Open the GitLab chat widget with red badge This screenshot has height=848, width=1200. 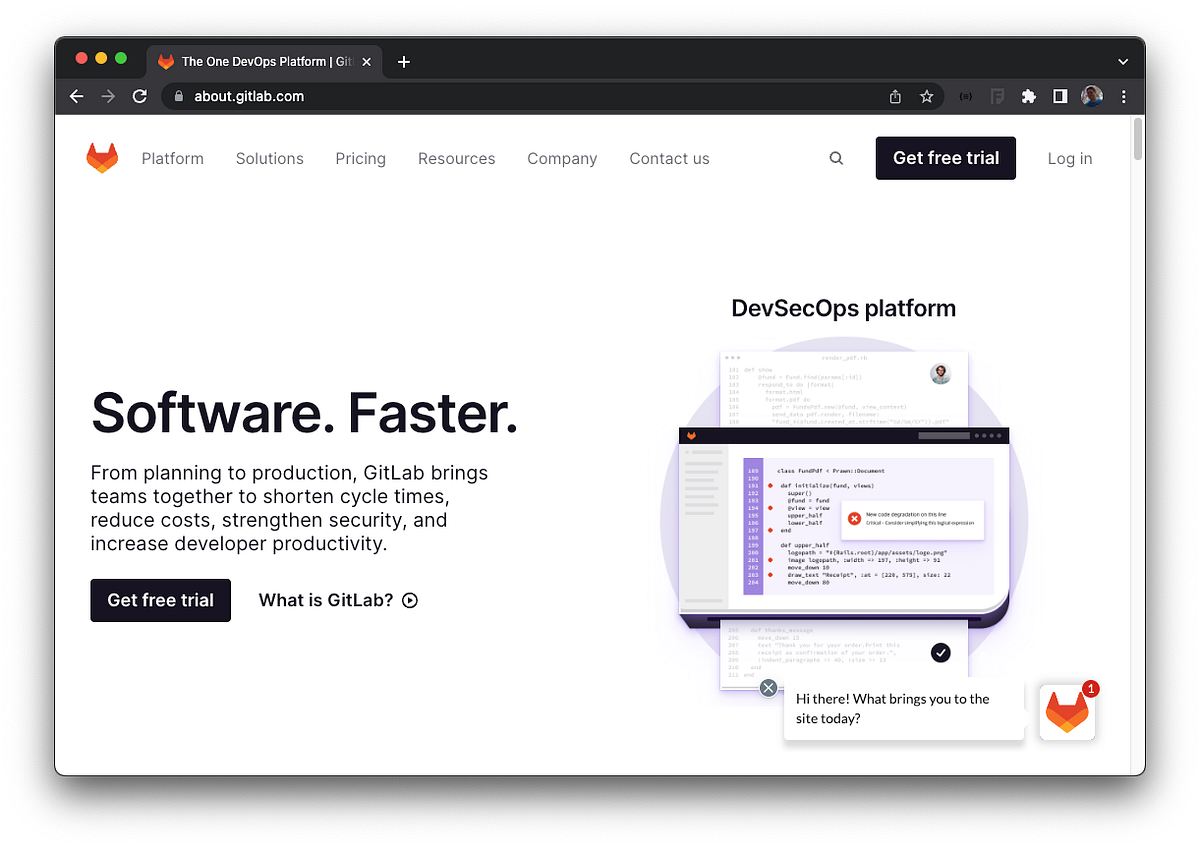click(1067, 711)
